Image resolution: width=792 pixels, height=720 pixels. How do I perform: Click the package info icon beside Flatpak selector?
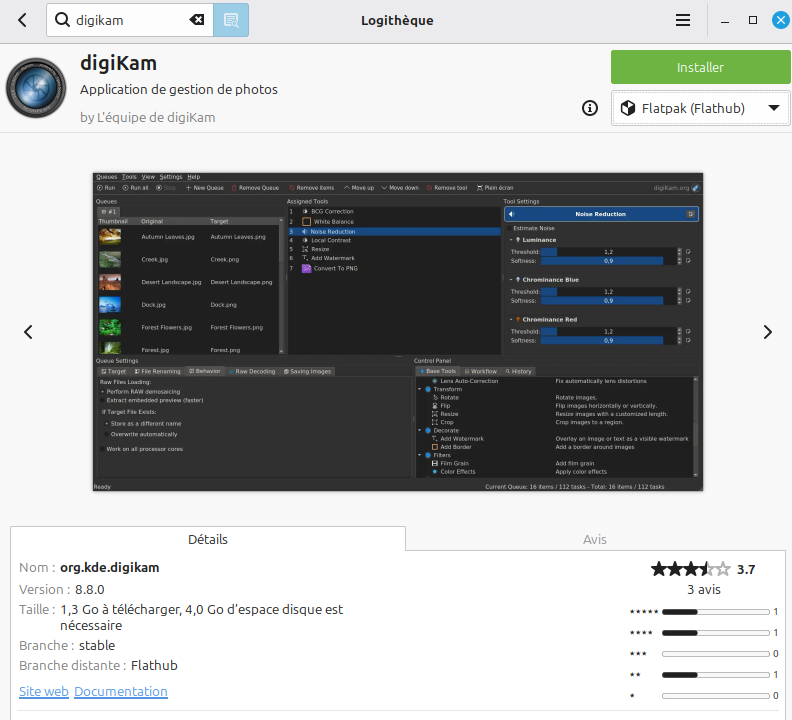click(x=590, y=108)
